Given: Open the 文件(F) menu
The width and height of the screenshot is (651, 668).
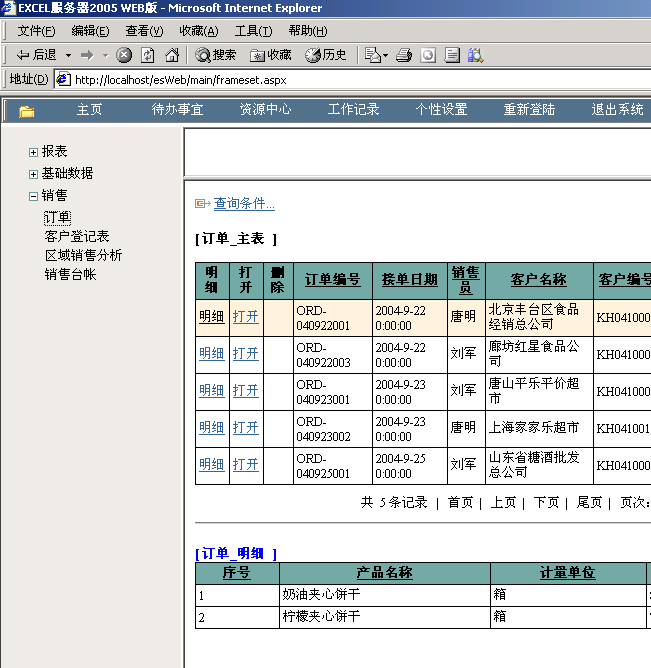Looking at the screenshot, I should coord(37,31).
